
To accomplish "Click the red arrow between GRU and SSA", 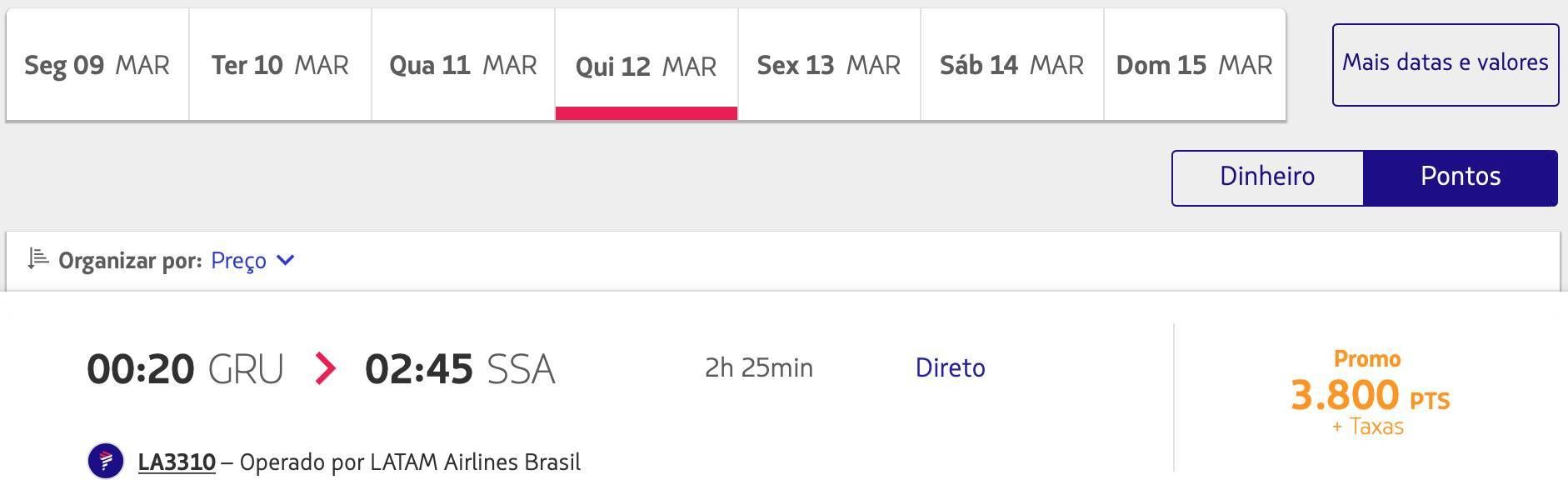I will click(x=325, y=368).
